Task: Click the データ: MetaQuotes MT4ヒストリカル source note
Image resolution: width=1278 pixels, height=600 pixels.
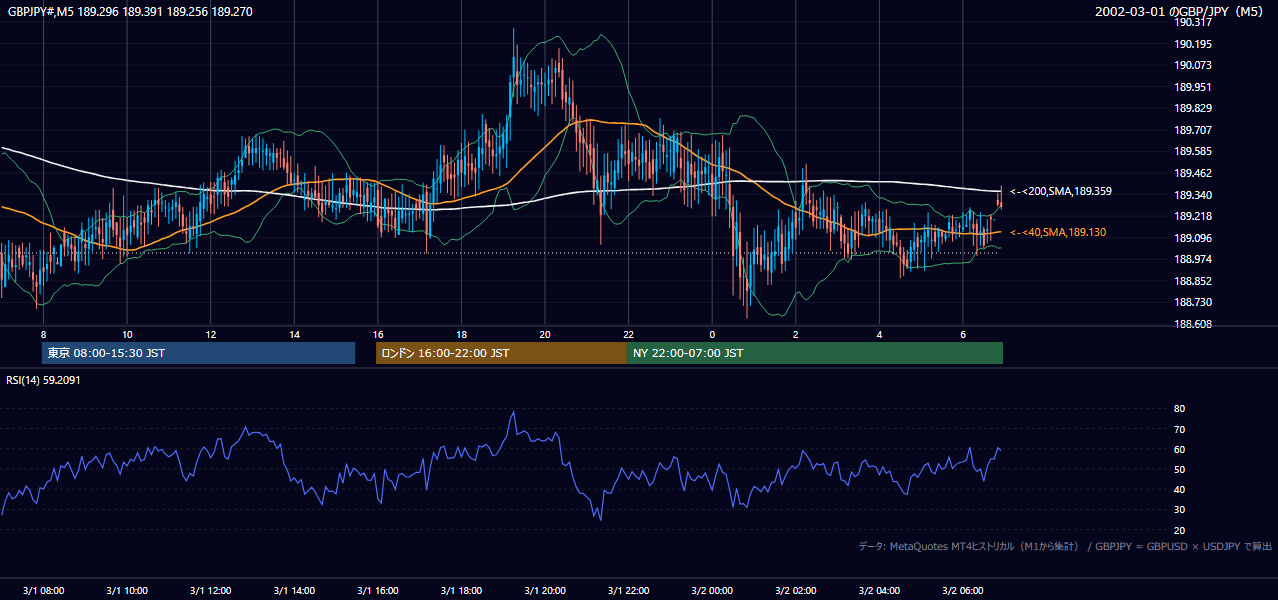Action: 1065,546
